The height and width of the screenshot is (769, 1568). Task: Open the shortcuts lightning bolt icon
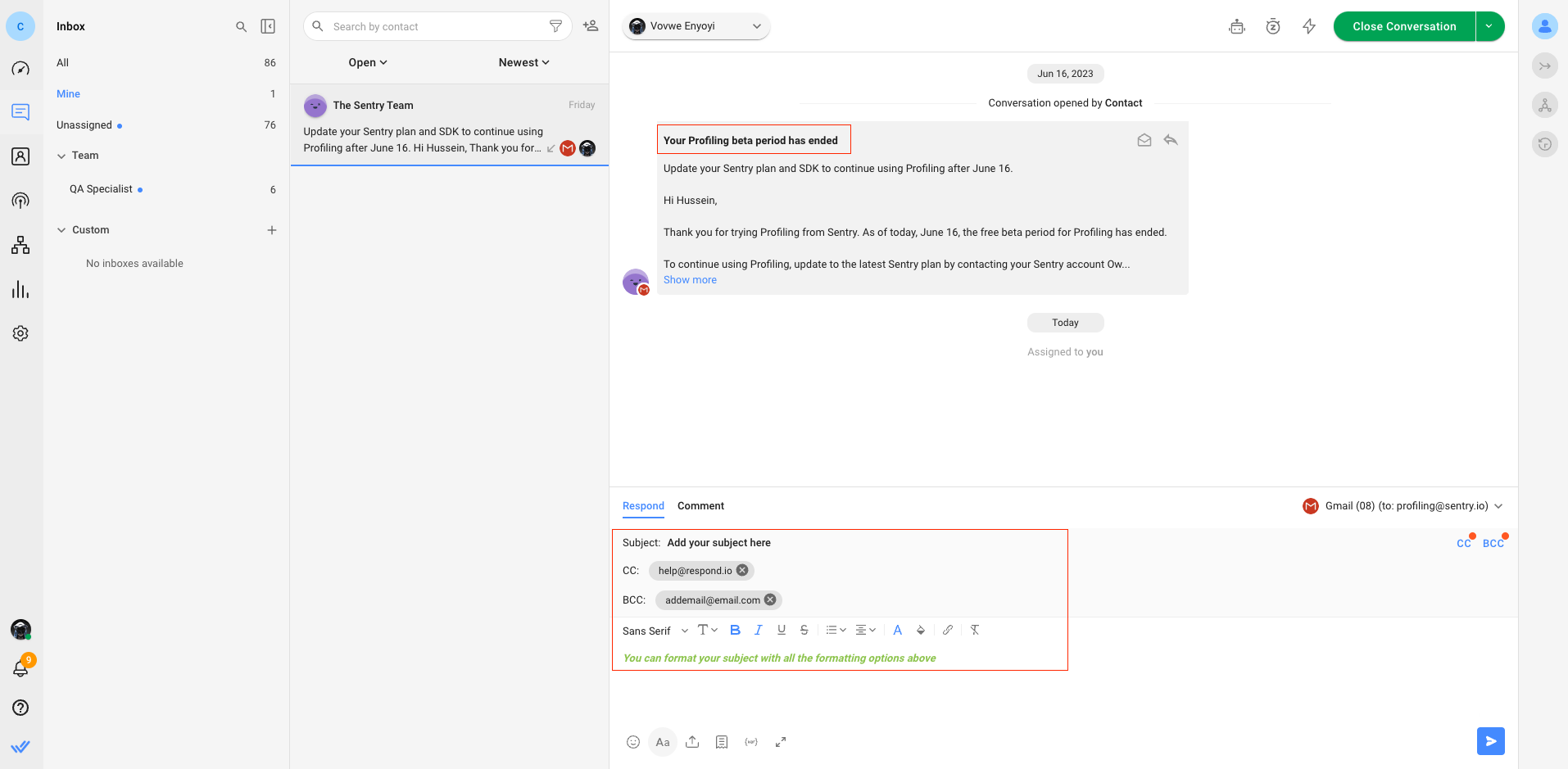tap(1309, 26)
